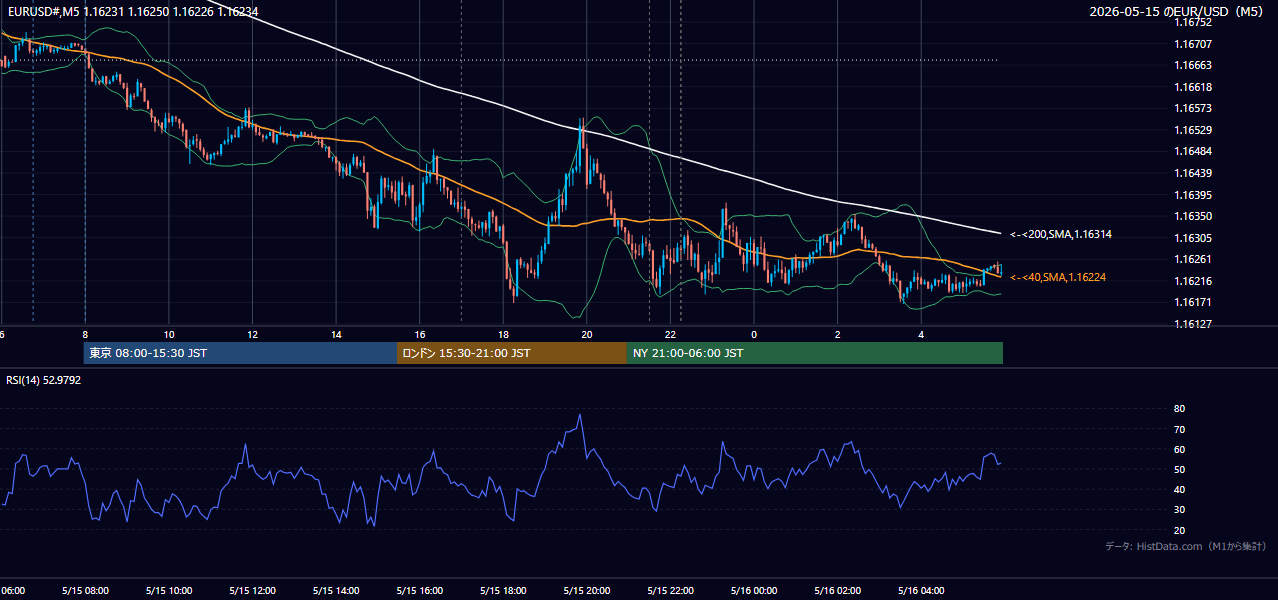Screen dimensions: 1278x600
Task: Click the 5/15 10:00 time label
Action: [x=168, y=590]
